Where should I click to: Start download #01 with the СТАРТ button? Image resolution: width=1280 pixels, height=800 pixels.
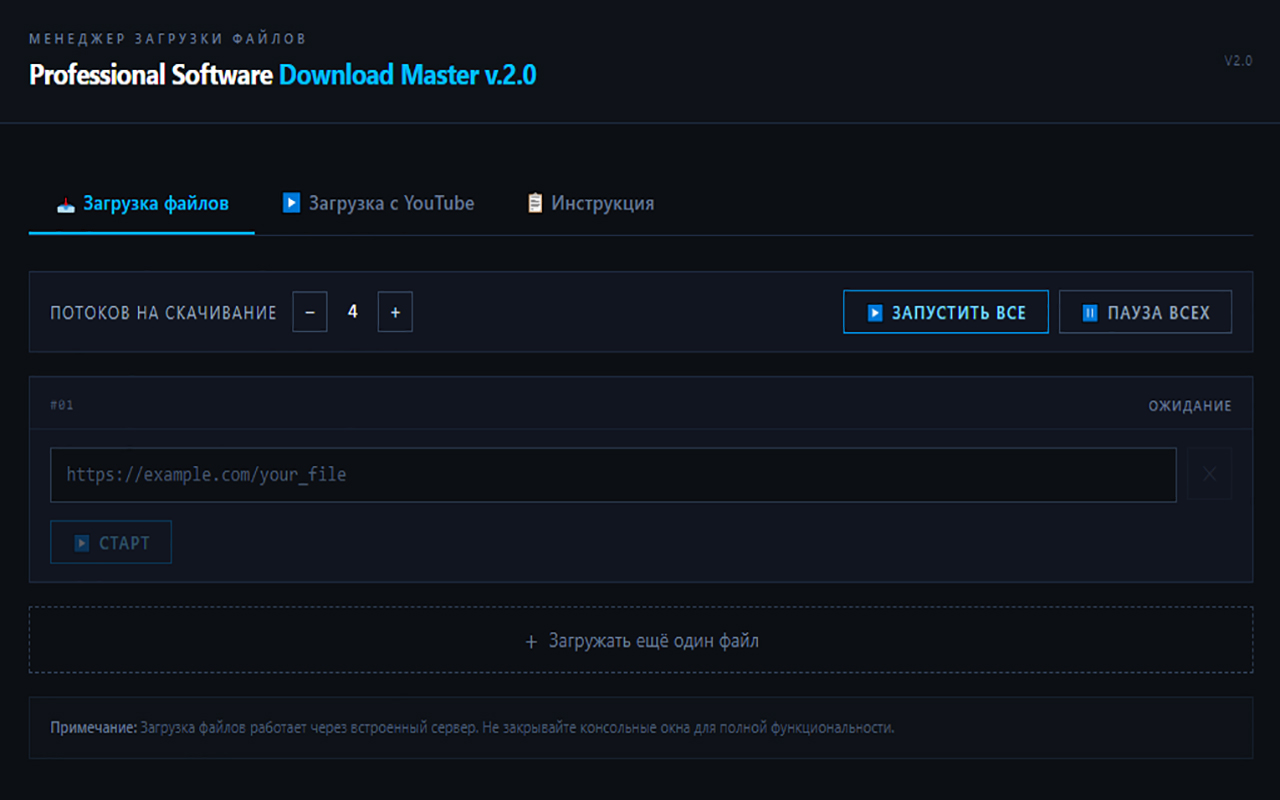(111, 542)
